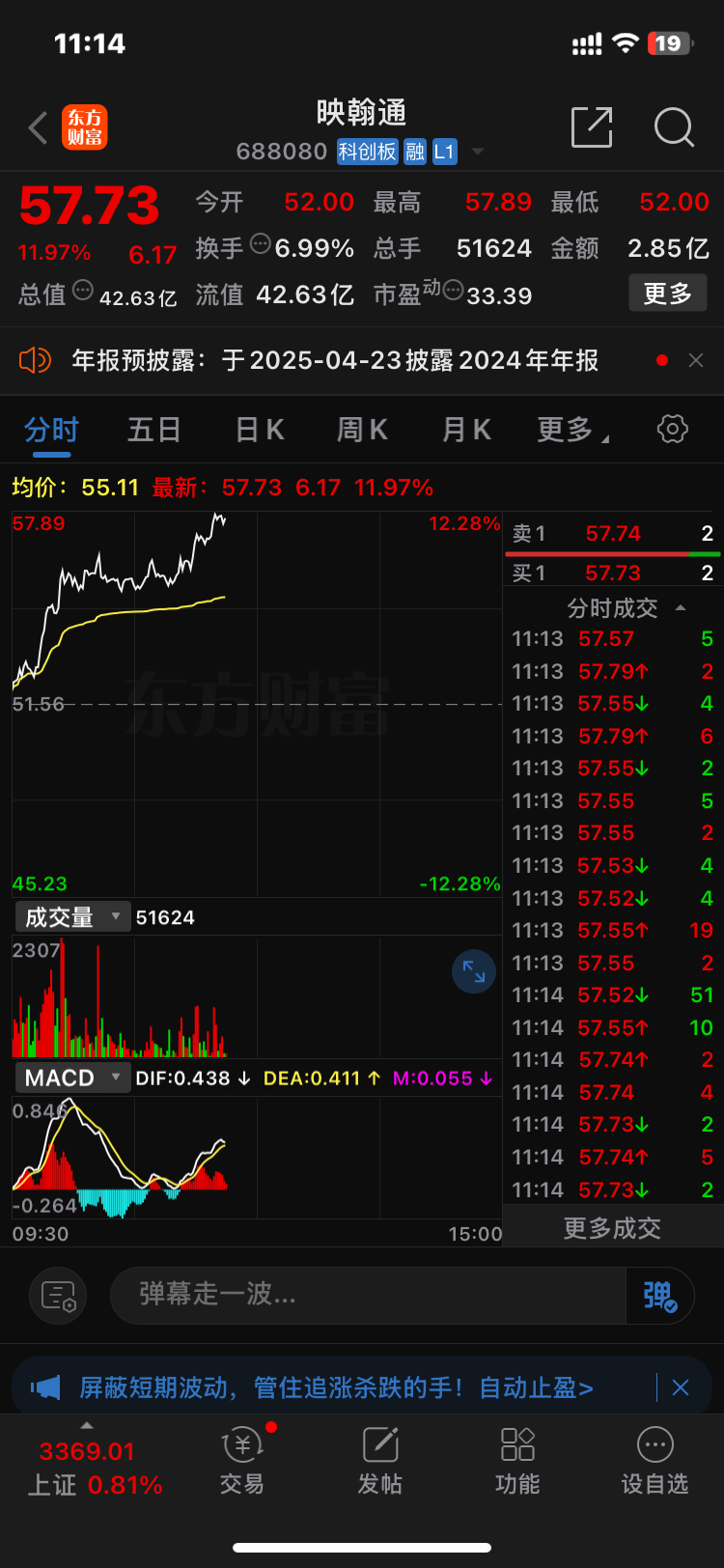Tap the large price 57.73
Viewport: 724px width, 1568px height.
(89, 205)
